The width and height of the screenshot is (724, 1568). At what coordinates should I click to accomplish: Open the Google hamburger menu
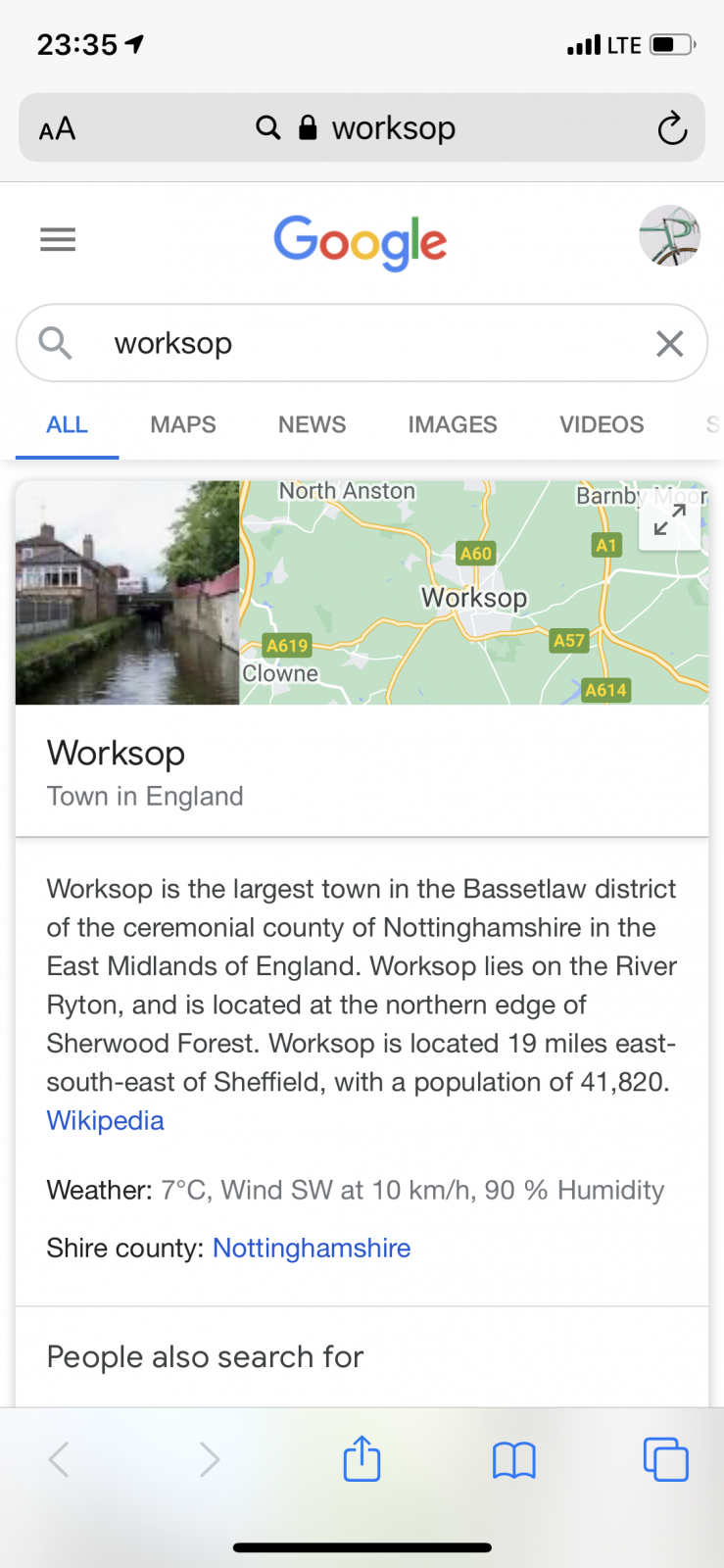pos(58,239)
